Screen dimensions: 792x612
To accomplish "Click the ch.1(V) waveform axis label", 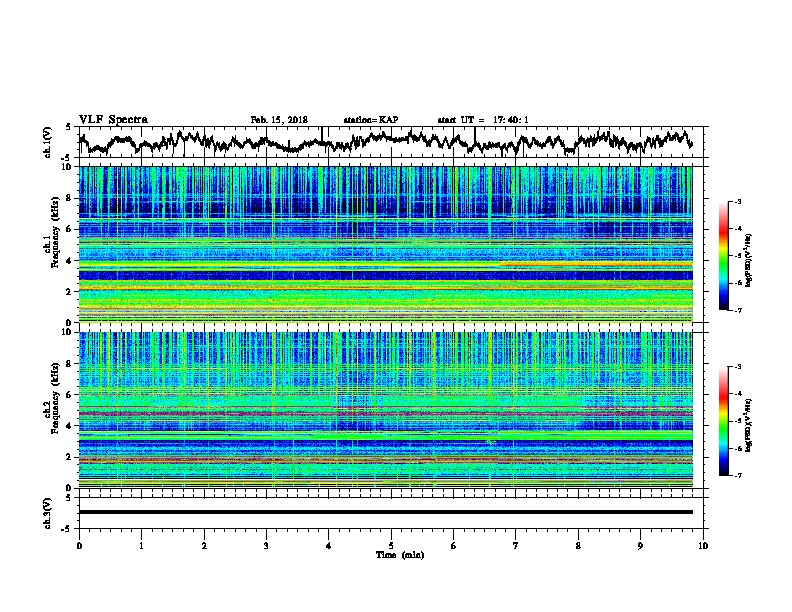I will coord(47,142).
